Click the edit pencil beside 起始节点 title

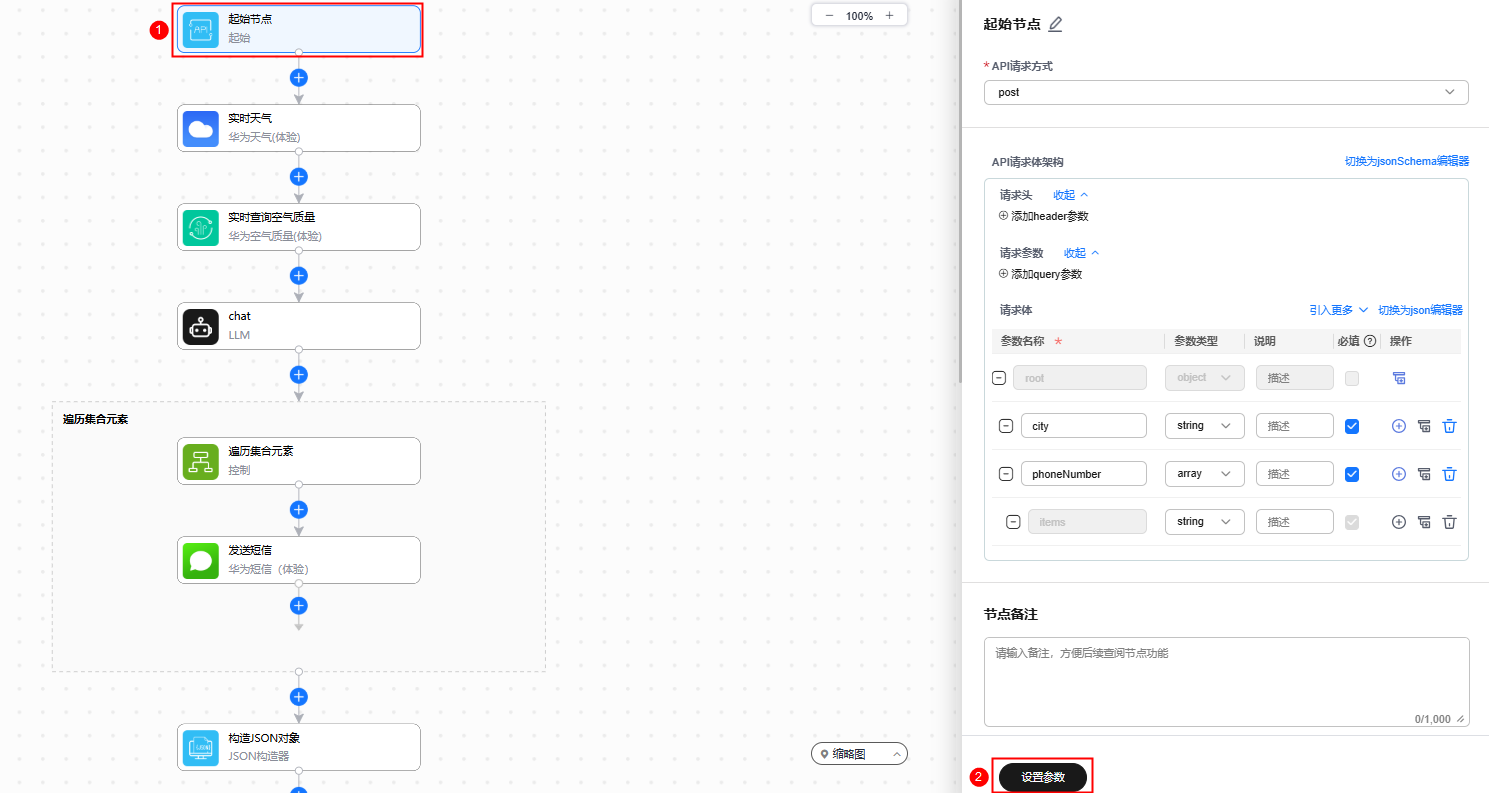1055,24
